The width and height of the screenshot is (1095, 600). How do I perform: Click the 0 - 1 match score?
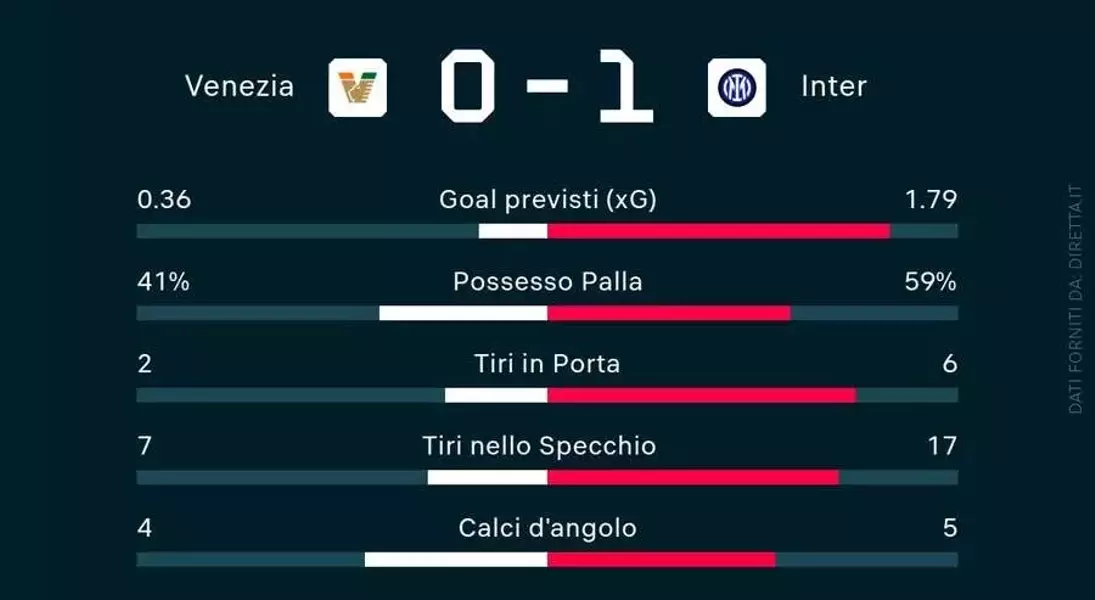pos(548,86)
